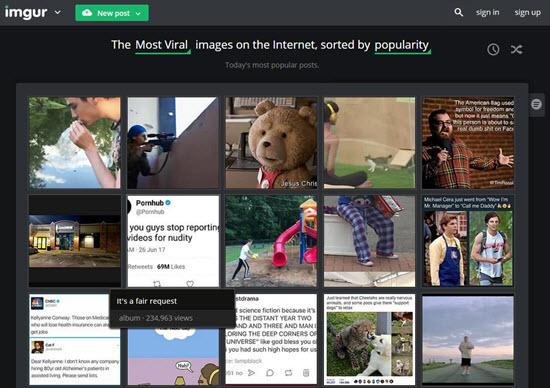Click the chat bubble icon at right edge
This screenshot has height=388, width=550.
tap(536, 104)
